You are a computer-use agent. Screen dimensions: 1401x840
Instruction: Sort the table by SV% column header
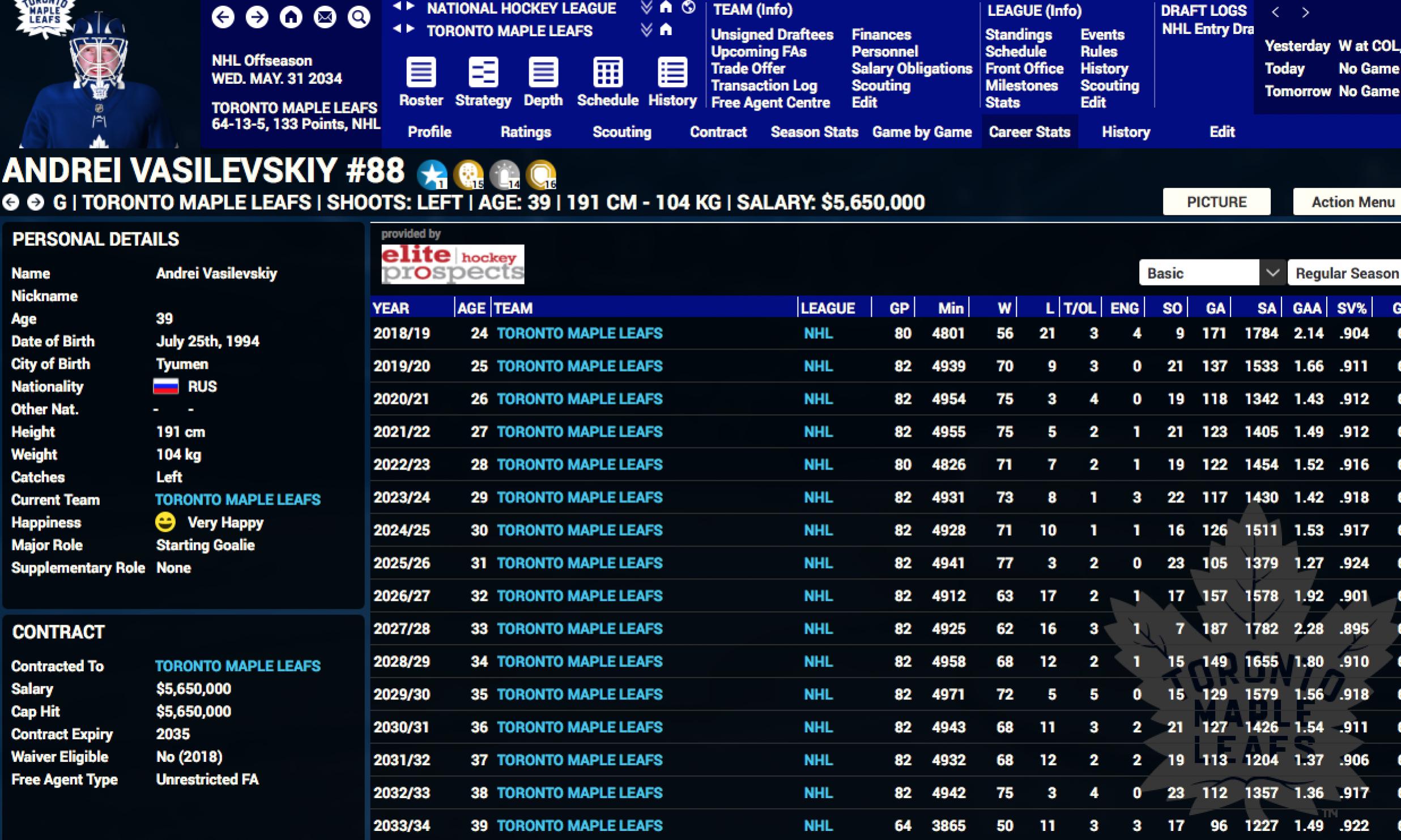click(1351, 308)
